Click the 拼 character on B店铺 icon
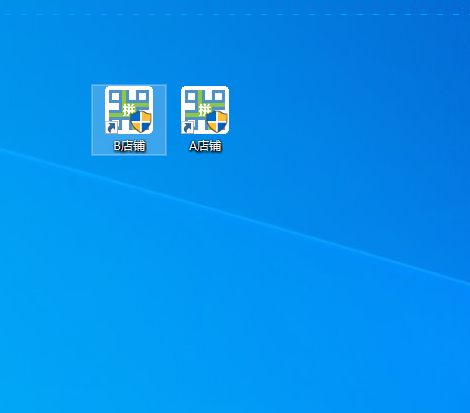 (x=128, y=110)
